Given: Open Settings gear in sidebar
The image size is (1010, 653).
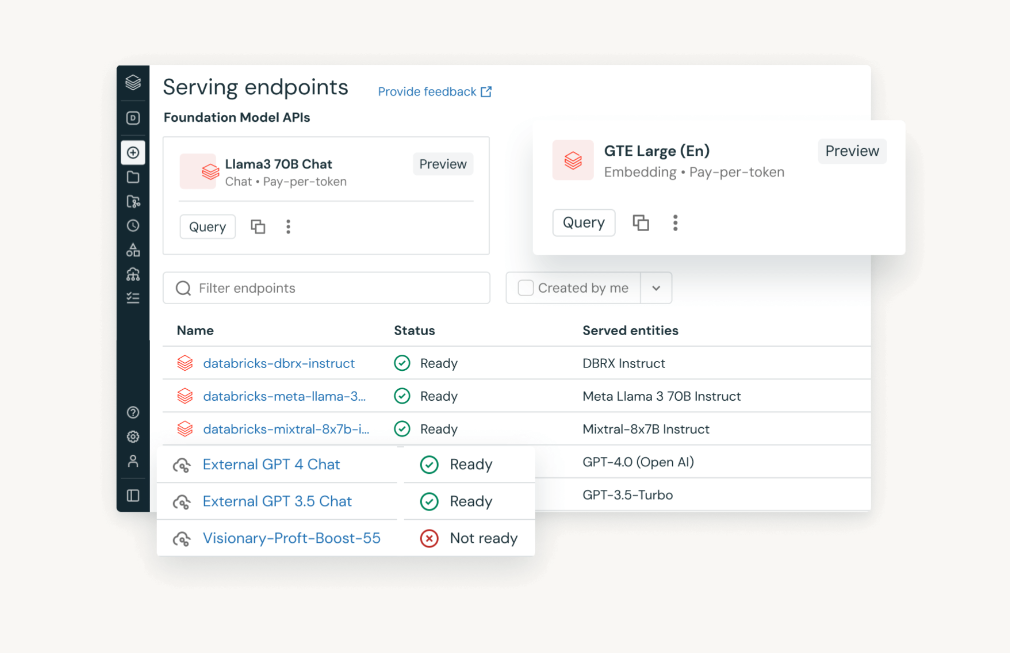Looking at the screenshot, I should 133,437.
